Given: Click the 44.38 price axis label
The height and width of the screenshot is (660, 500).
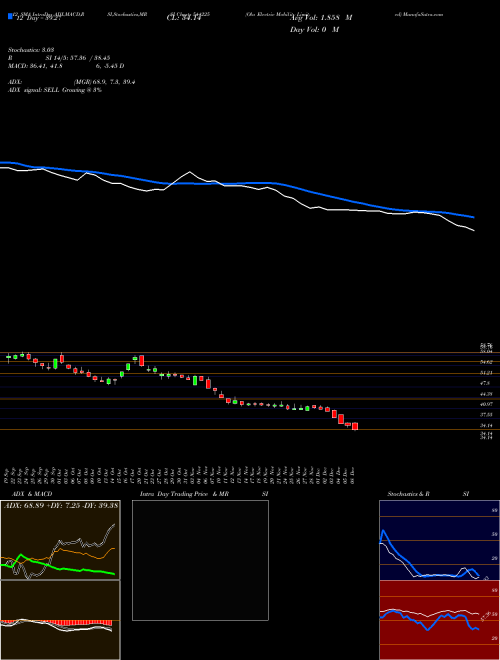Looking at the screenshot, I should click(486, 394).
